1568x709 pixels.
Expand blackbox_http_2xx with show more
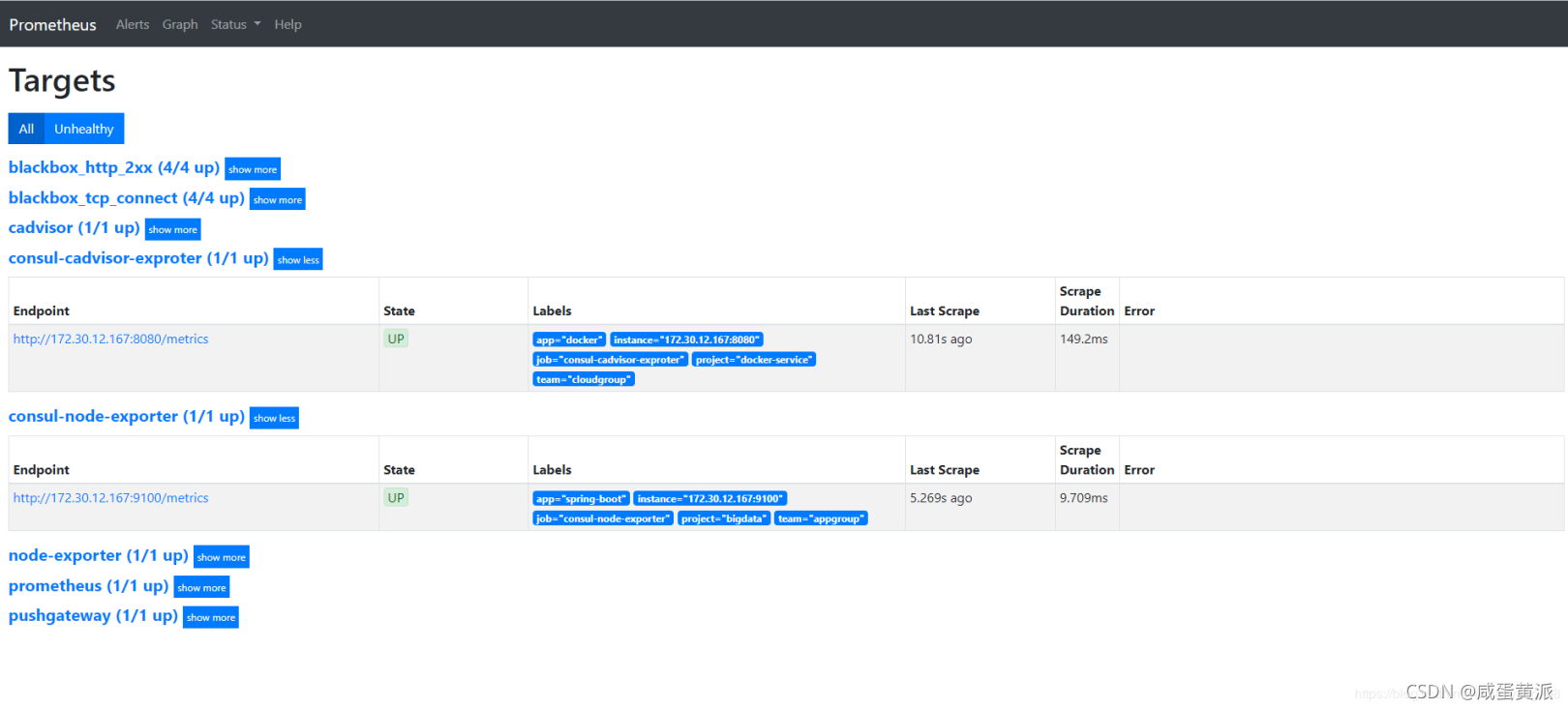[x=253, y=169]
